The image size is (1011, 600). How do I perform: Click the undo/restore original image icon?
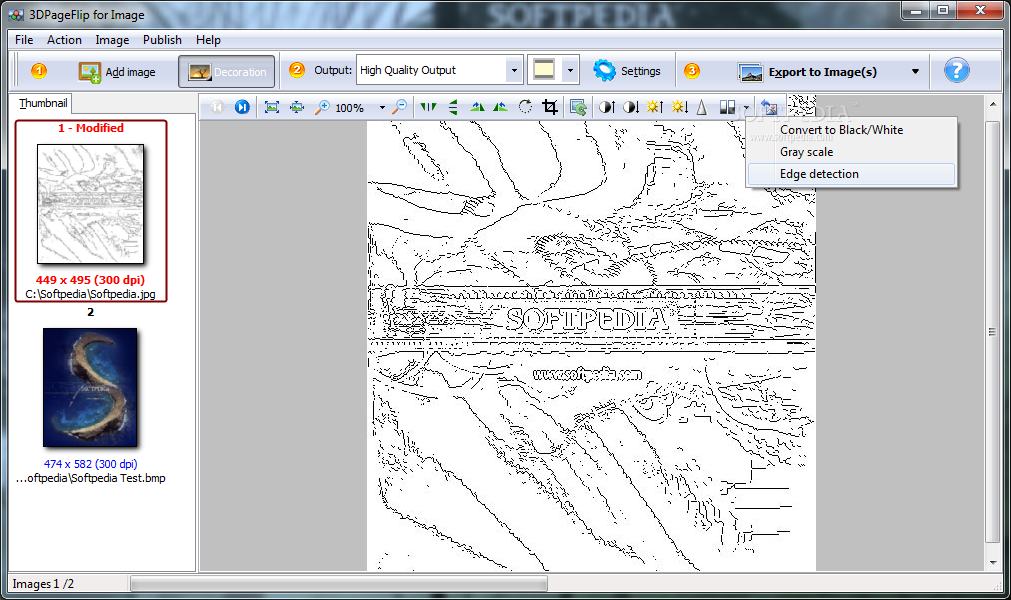click(x=769, y=107)
